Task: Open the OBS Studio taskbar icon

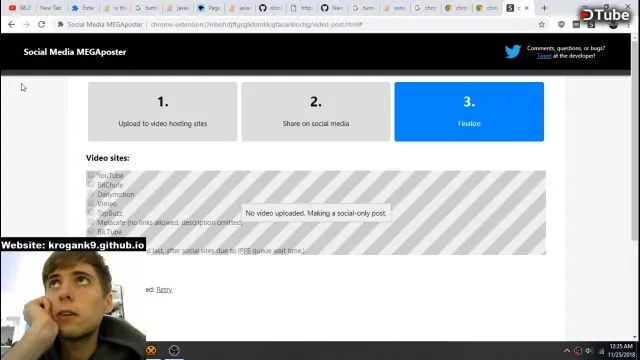Action: 174,350
